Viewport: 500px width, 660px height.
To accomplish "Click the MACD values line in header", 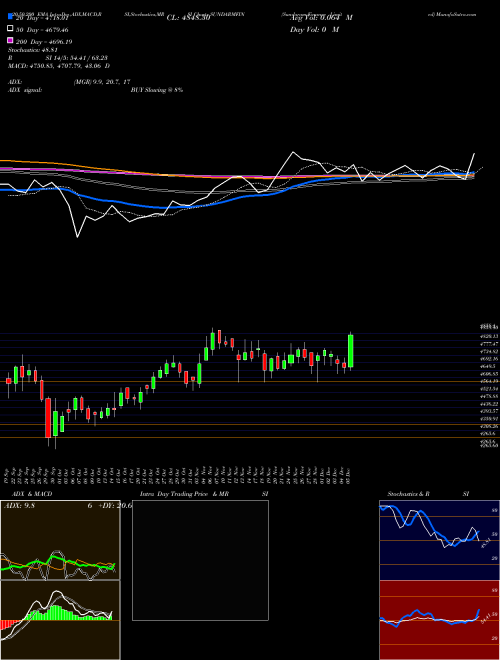I will 59,66.
